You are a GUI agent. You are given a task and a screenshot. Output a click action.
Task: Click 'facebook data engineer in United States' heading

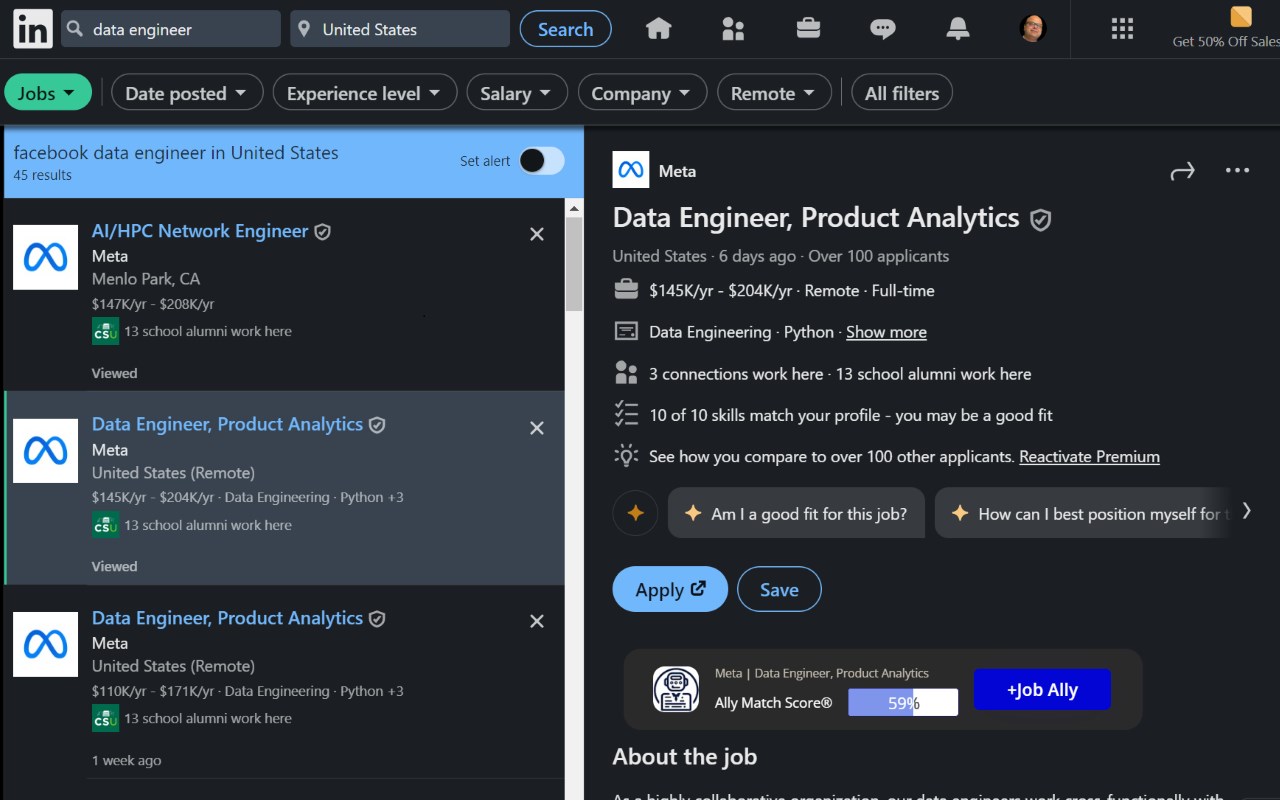coord(176,153)
